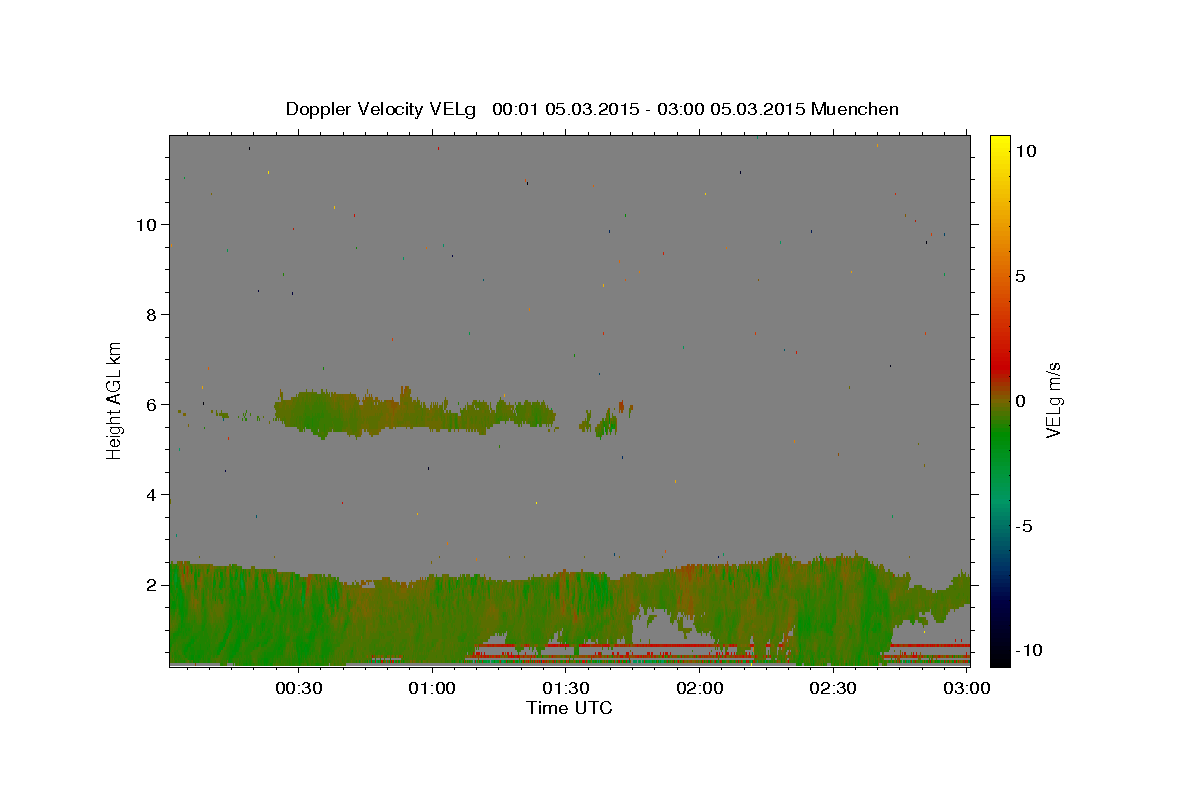Viewport: 1200px width, 800px height.
Task: Click the '01:30' time tick label
Action: [x=566, y=689]
